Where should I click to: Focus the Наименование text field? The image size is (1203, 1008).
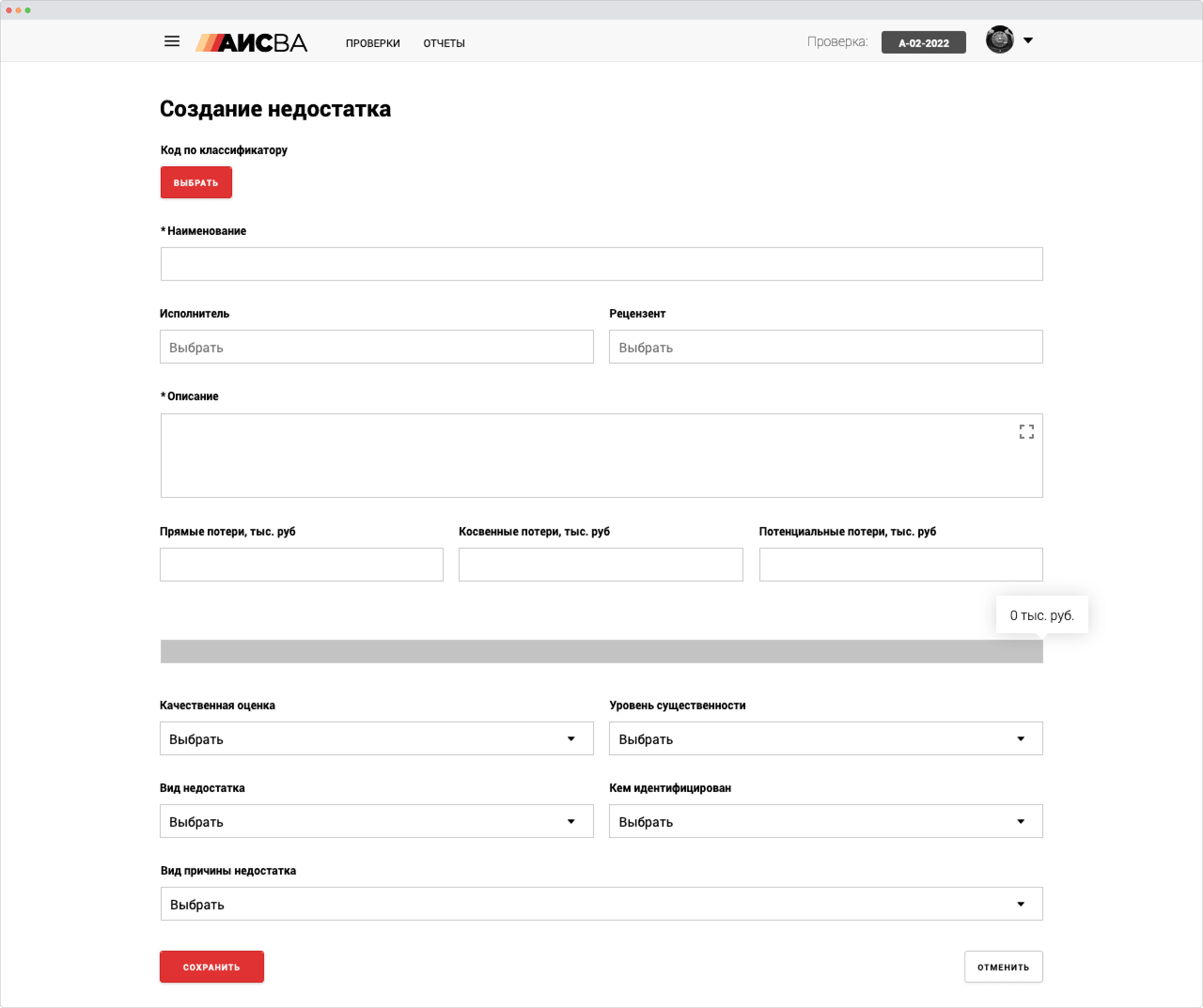tap(601, 264)
